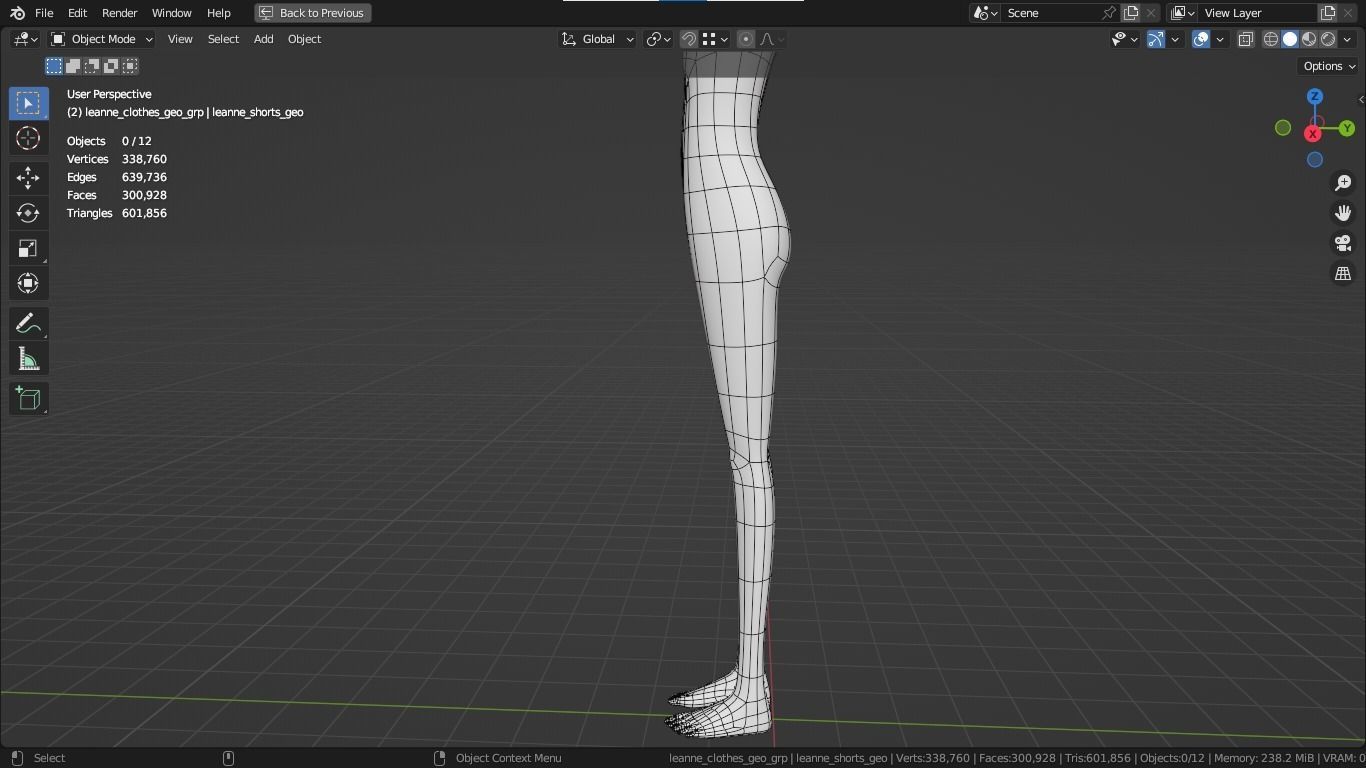Image resolution: width=1366 pixels, height=768 pixels.
Task: Choose the intersect selection mode icon
Action: (x=130, y=66)
